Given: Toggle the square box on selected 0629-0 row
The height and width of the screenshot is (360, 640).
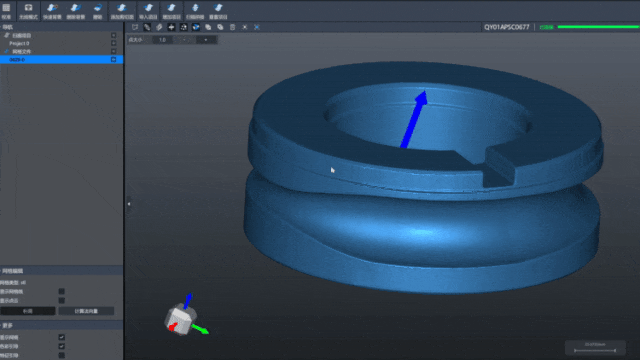Looking at the screenshot, I should click(x=113, y=60).
